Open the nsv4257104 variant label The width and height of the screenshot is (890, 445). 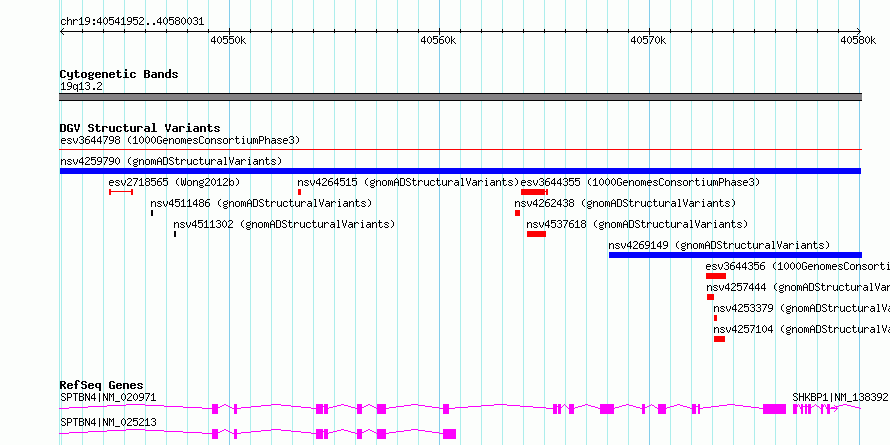tap(801, 329)
